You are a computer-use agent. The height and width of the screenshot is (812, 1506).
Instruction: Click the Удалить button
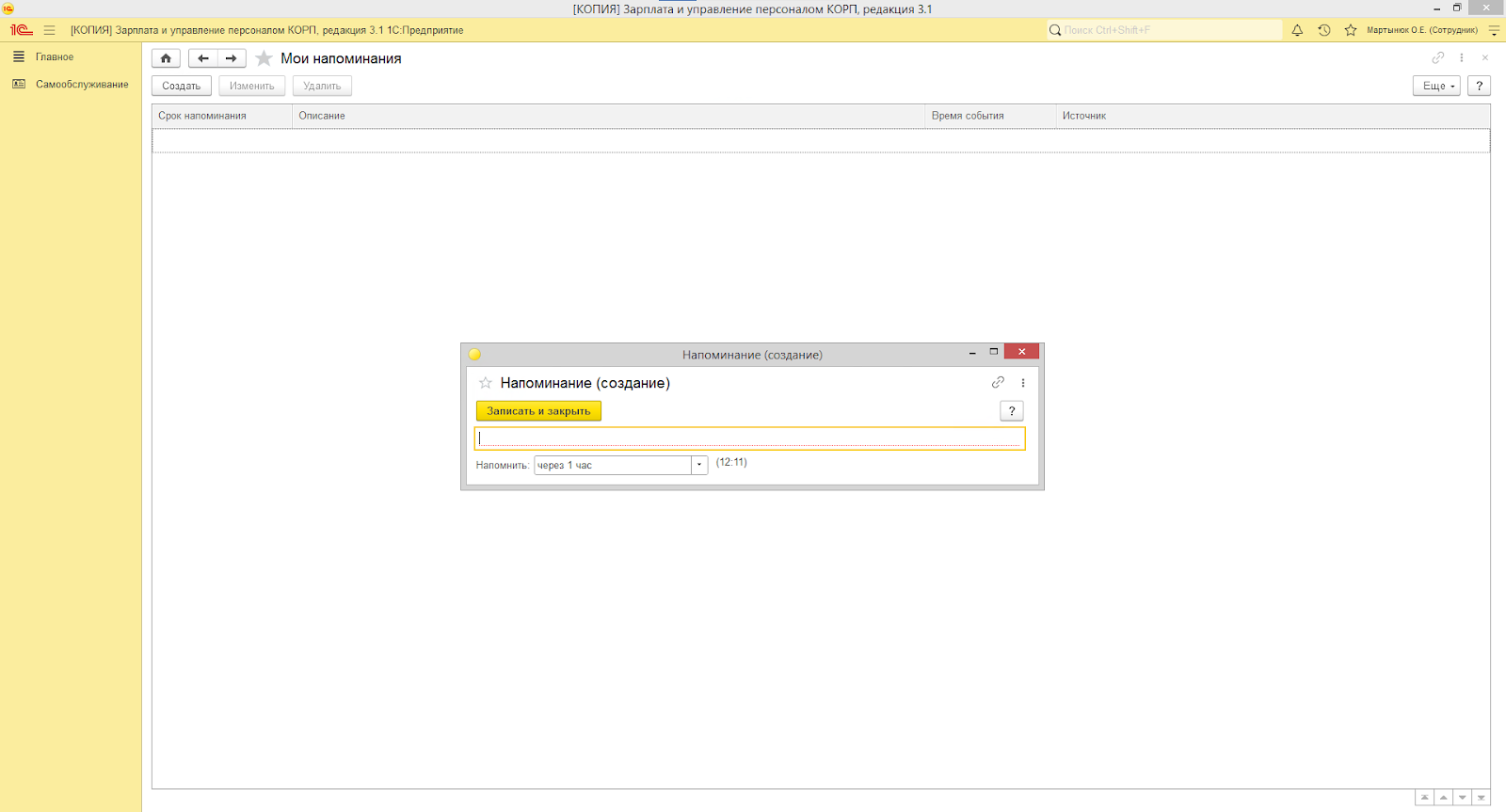click(x=322, y=86)
